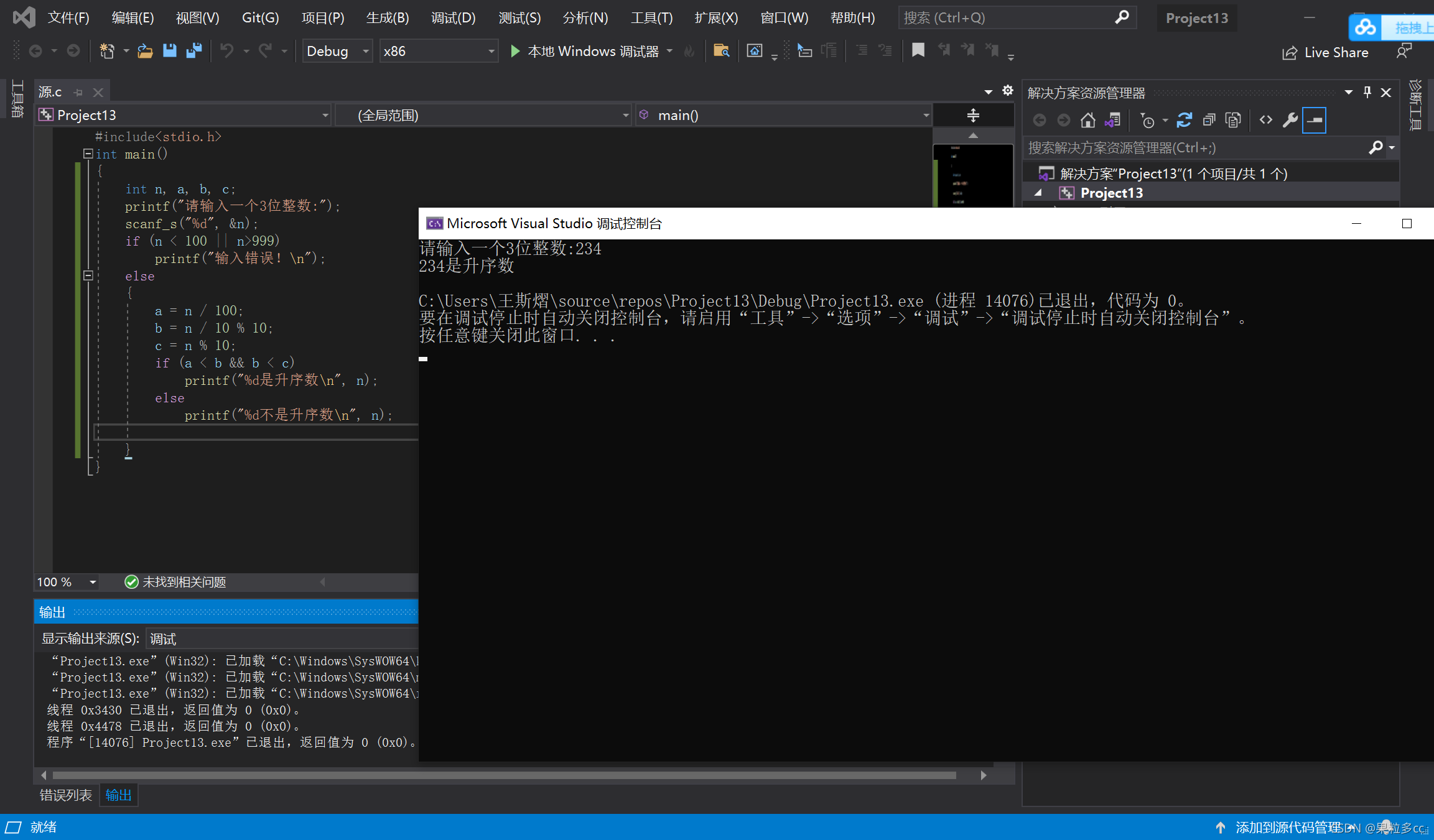Select the 解决方案"Project13" tree node
This screenshot has width=1434, height=840.
(x=1173, y=173)
